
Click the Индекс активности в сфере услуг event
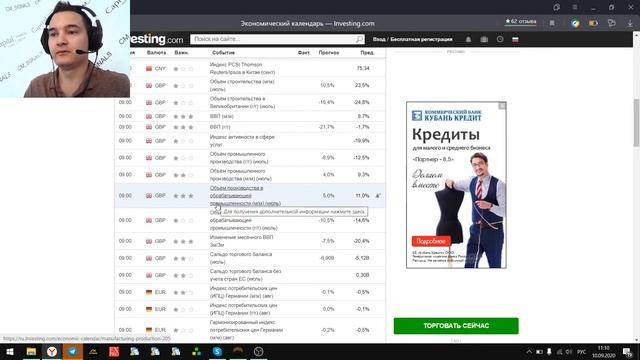242,141
